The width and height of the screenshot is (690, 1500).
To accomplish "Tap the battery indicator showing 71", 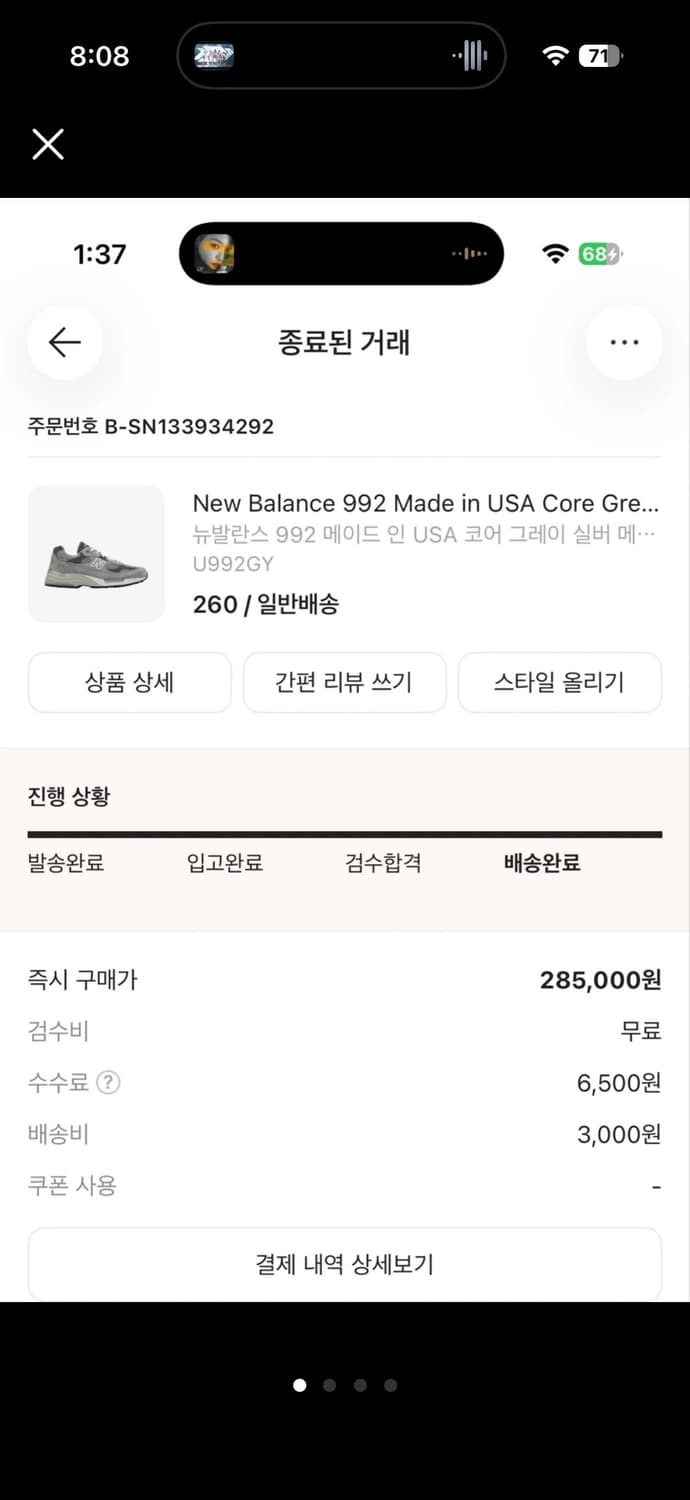I will pos(600,55).
